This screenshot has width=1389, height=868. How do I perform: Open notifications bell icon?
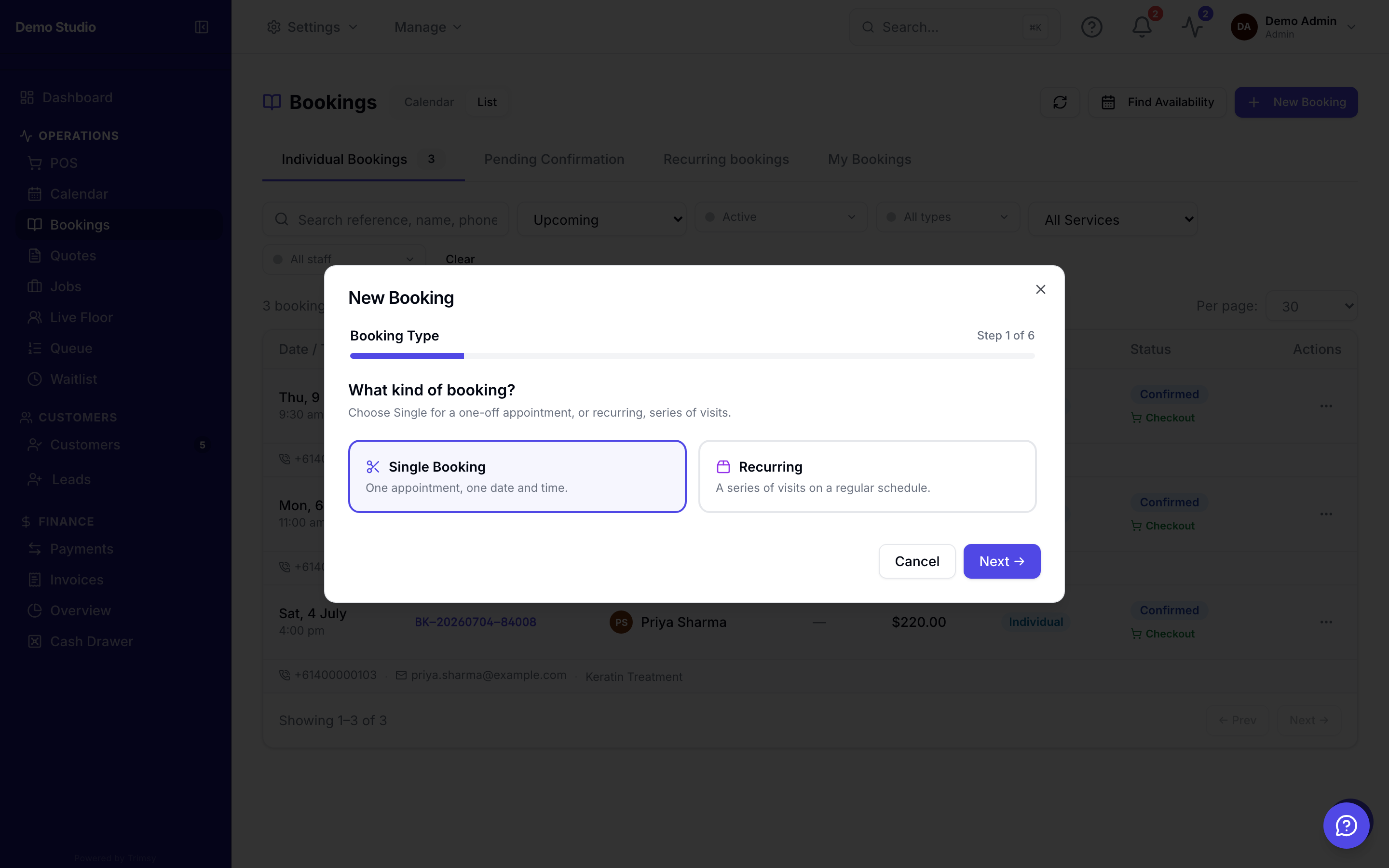click(1142, 27)
